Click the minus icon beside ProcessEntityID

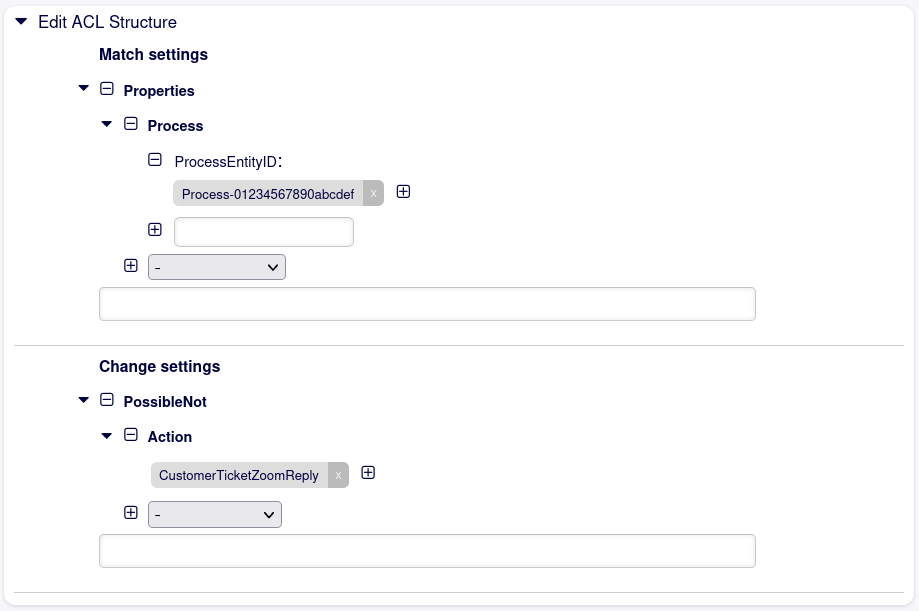click(155, 159)
